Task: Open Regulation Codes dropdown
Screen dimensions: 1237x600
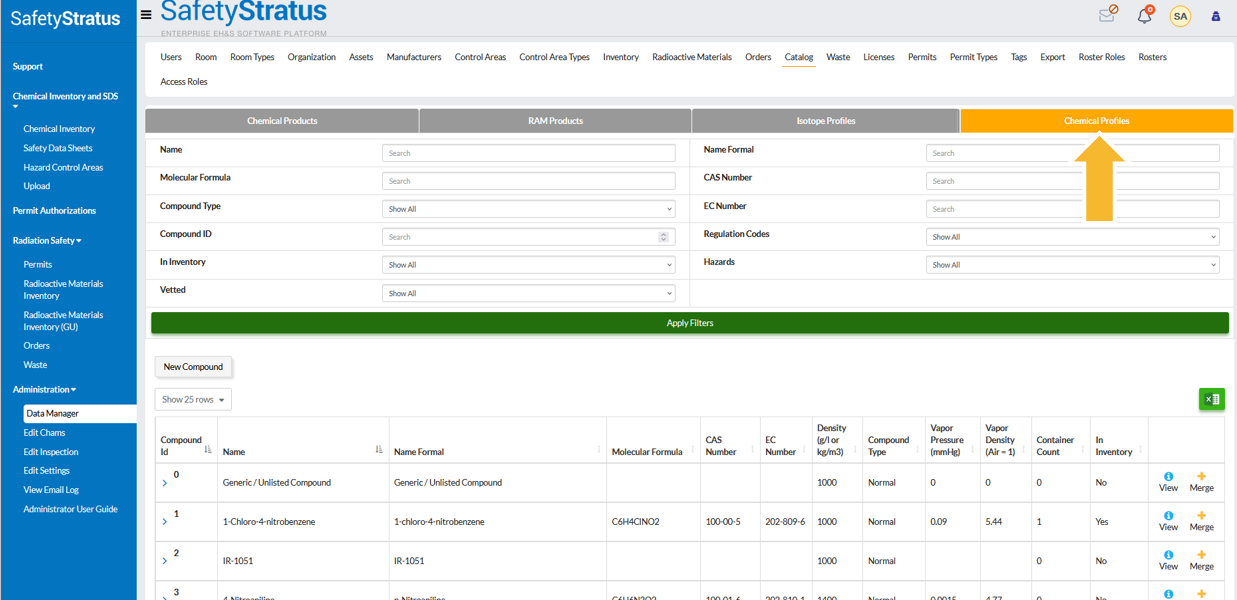Action: 1072,237
